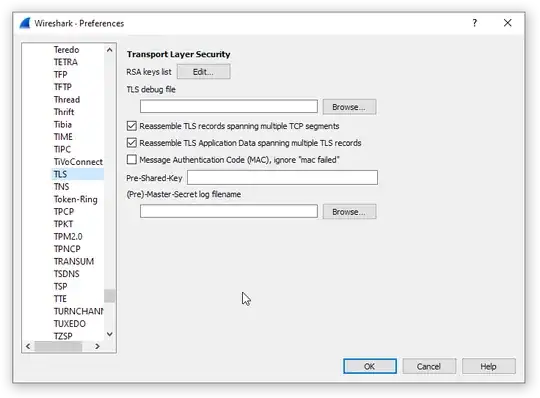Image resolution: width=540 pixels, height=398 pixels.
Task: Open Help for preferences
Action: 489,366
